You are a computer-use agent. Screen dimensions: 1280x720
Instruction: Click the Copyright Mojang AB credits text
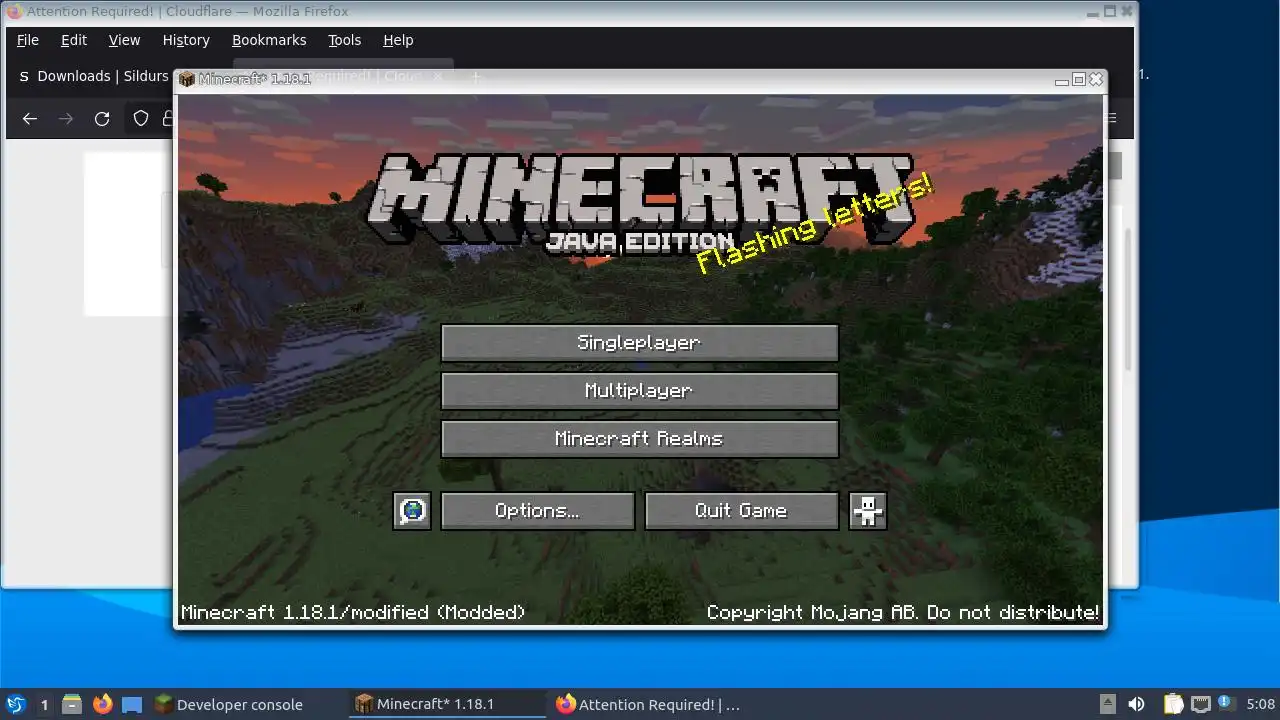pyautogui.click(x=902, y=612)
